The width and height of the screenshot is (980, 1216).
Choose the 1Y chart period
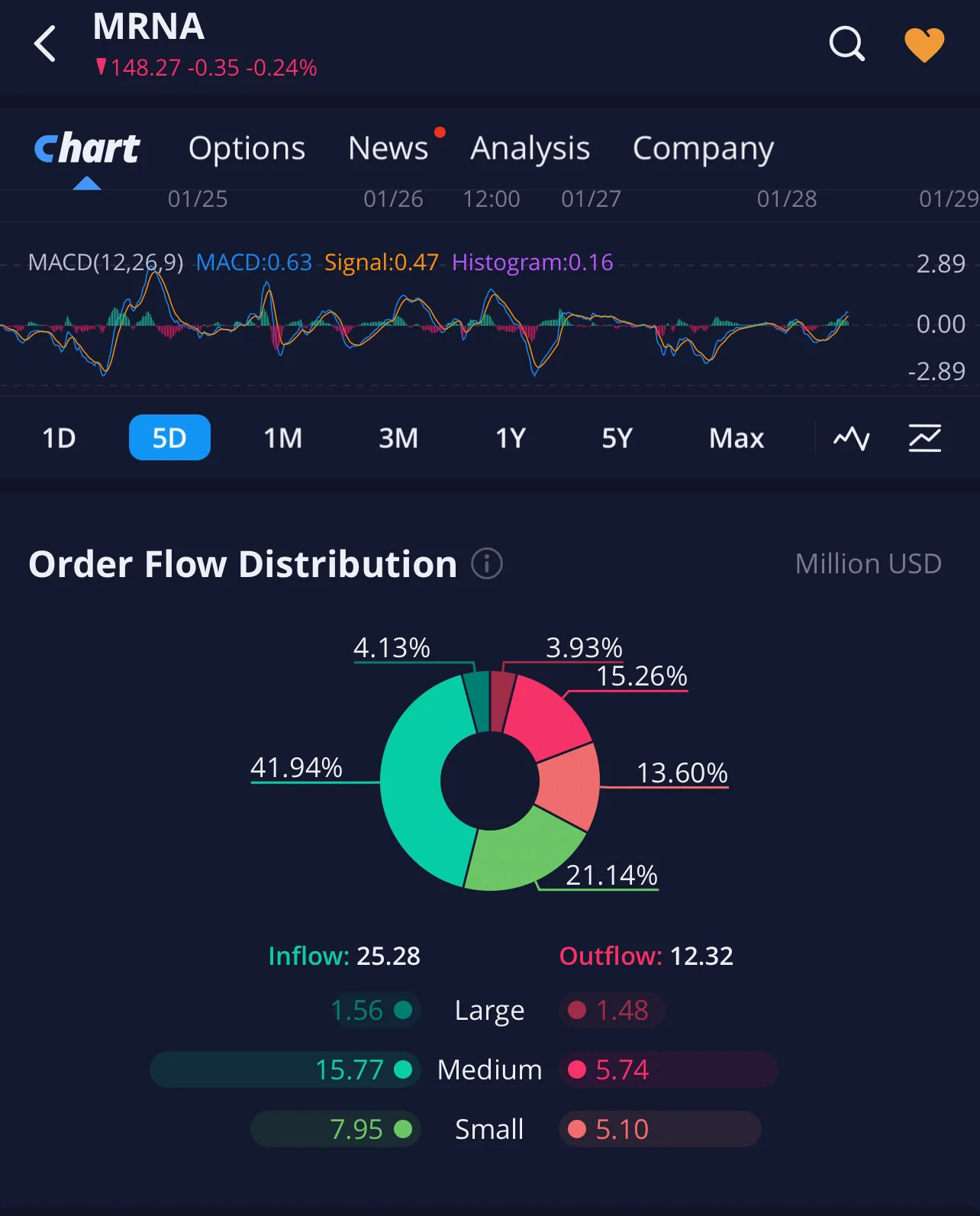[511, 438]
